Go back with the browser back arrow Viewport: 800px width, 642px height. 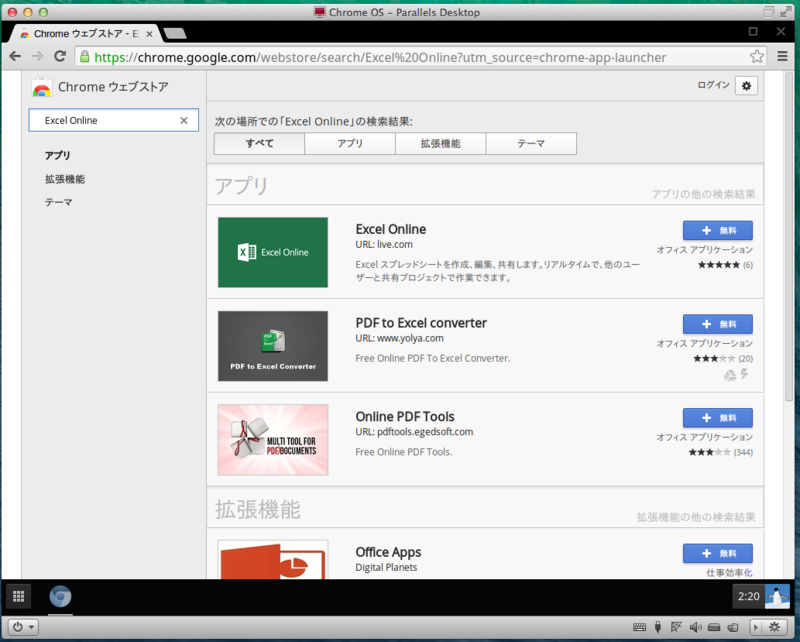point(15,56)
